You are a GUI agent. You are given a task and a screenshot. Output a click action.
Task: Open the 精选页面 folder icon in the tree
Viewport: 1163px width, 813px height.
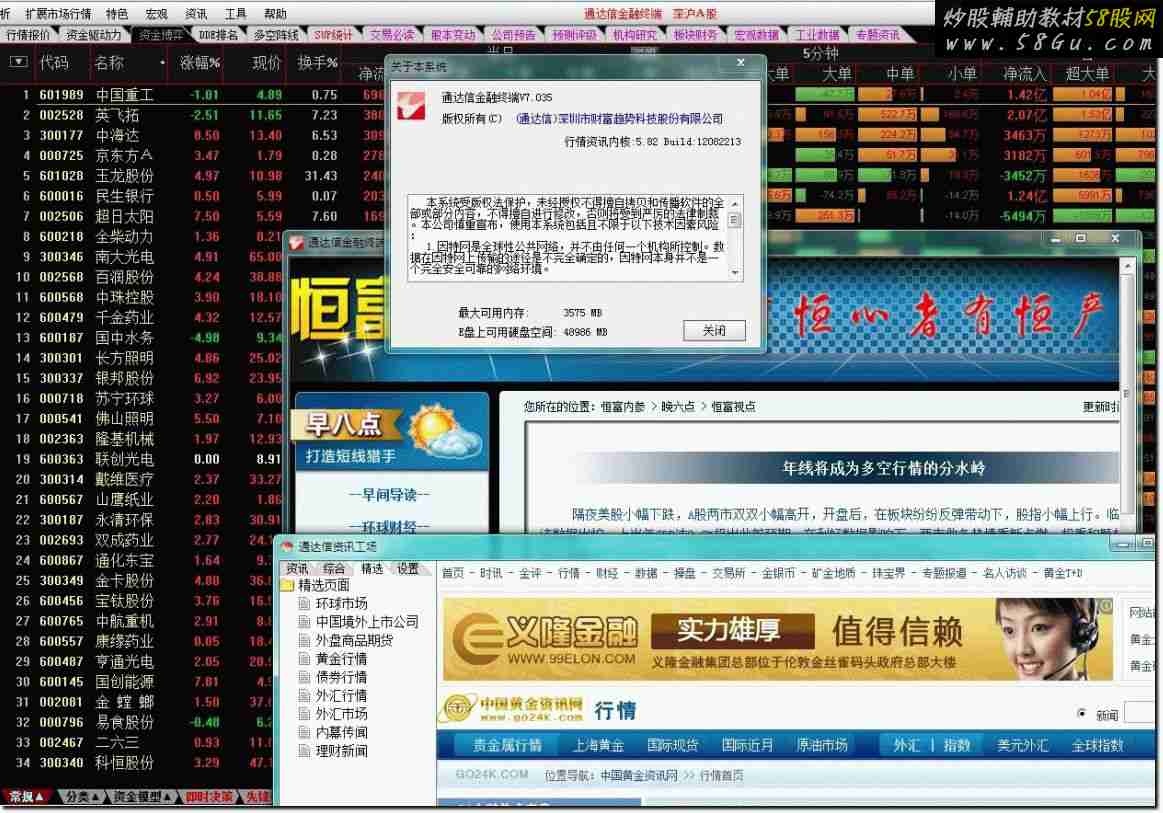coord(288,585)
